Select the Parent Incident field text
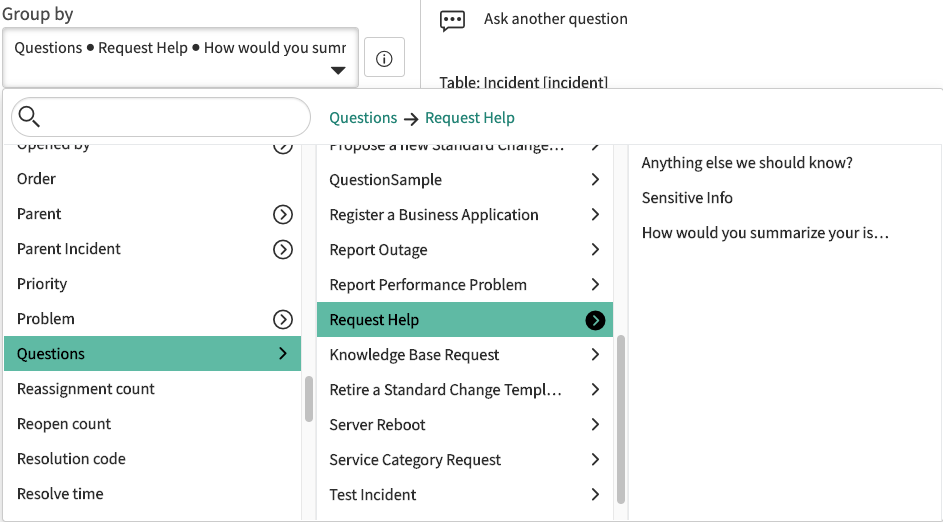 tap(69, 248)
